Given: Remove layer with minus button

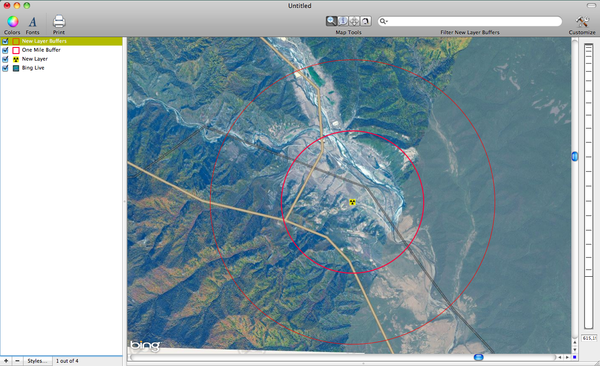Looking at the screenshot, I should pos(17,361).
